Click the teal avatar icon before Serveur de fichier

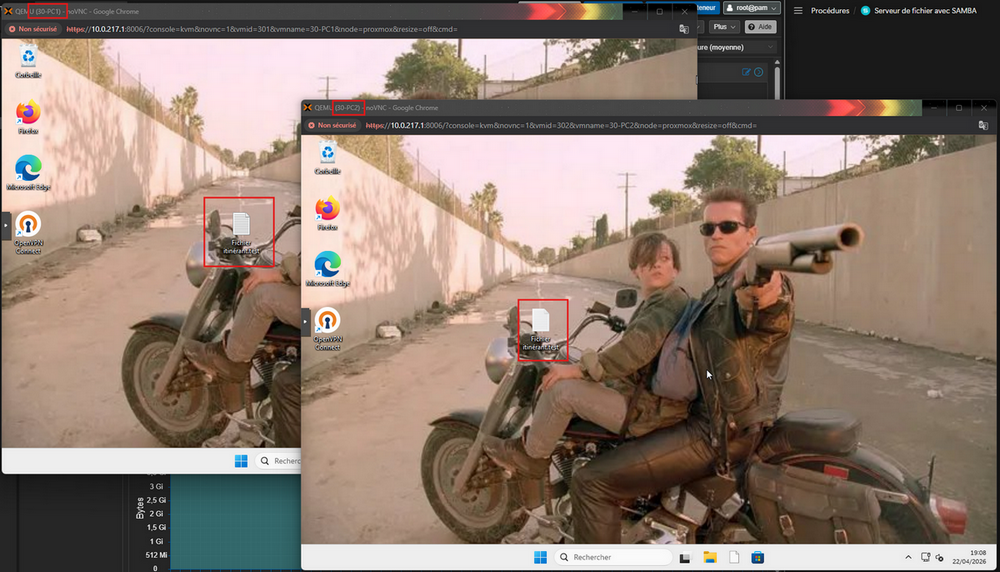click(865, 11)
